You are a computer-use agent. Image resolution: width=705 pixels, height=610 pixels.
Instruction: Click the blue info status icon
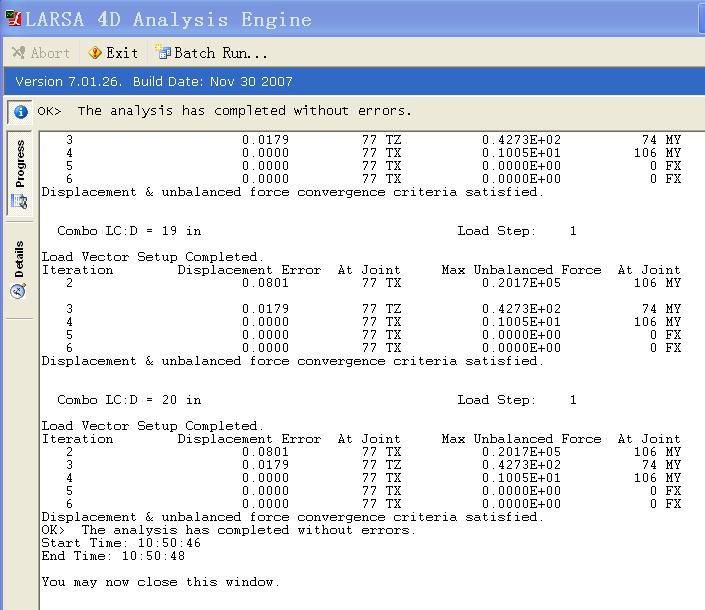point(20,111)
